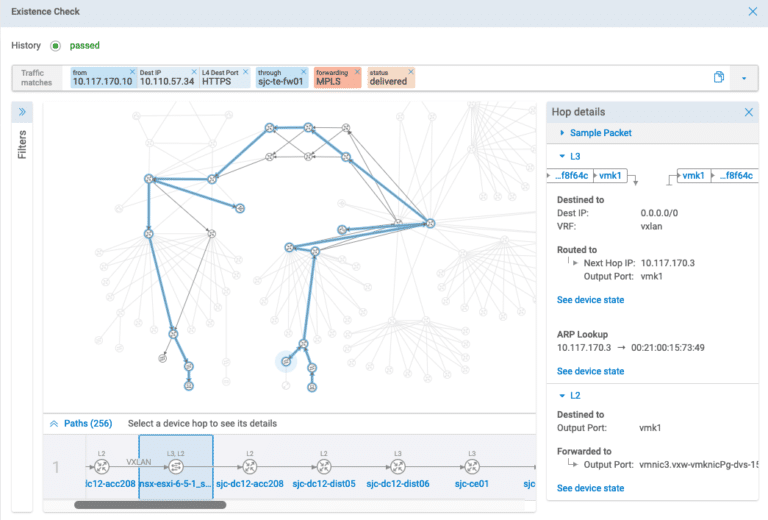The height and width of the screenshot is (520, 768).
Task: Click the highlighted node in topology map
Action: tap(285, 361)
